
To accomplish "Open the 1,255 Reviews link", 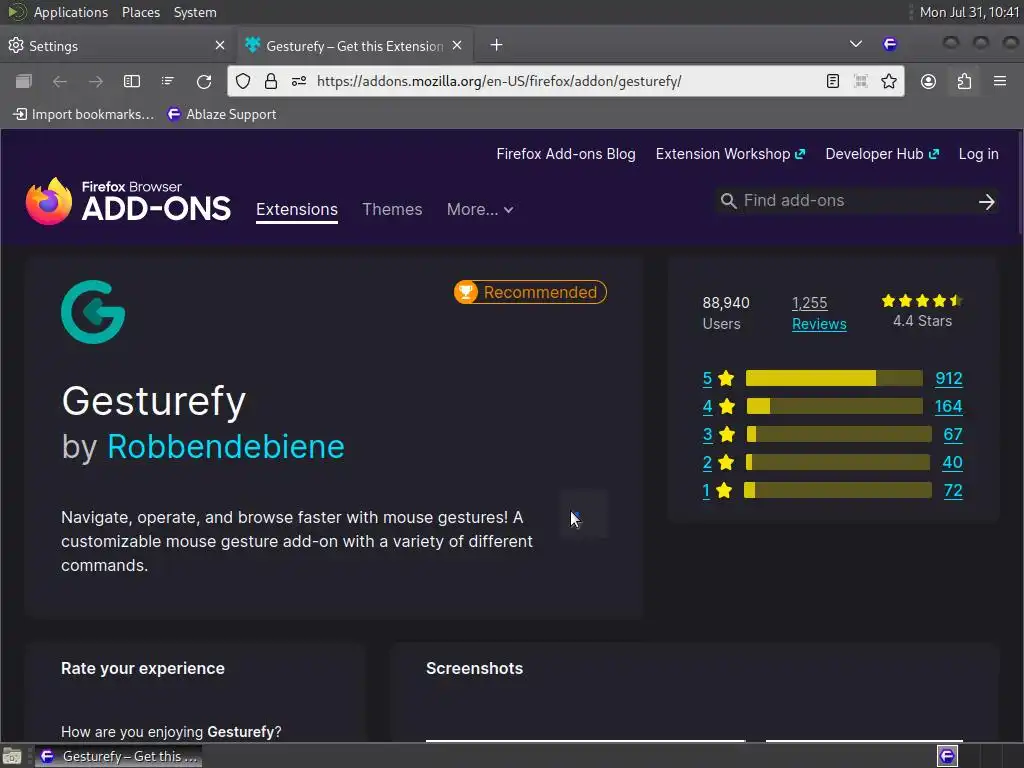I will (819, 313).
